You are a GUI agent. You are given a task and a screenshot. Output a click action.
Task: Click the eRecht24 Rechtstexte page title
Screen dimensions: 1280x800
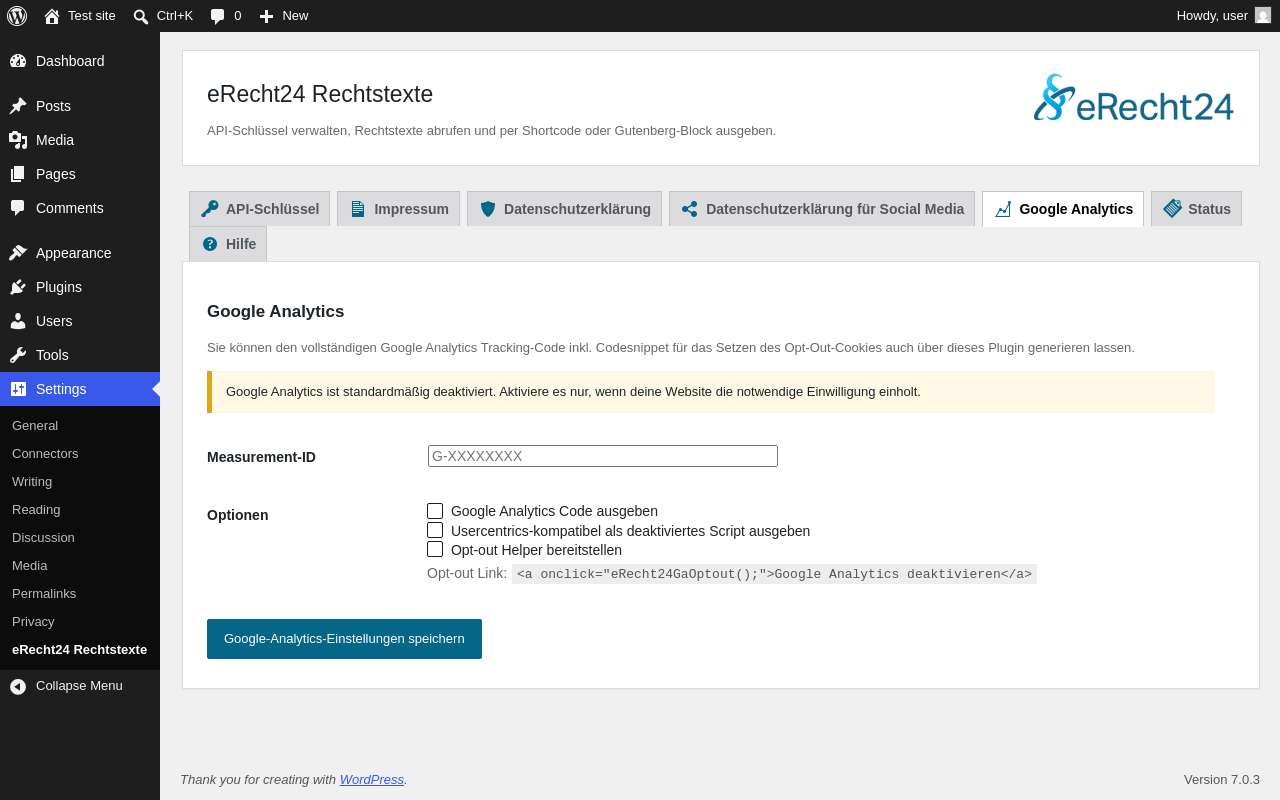click(x=320, y=94)
